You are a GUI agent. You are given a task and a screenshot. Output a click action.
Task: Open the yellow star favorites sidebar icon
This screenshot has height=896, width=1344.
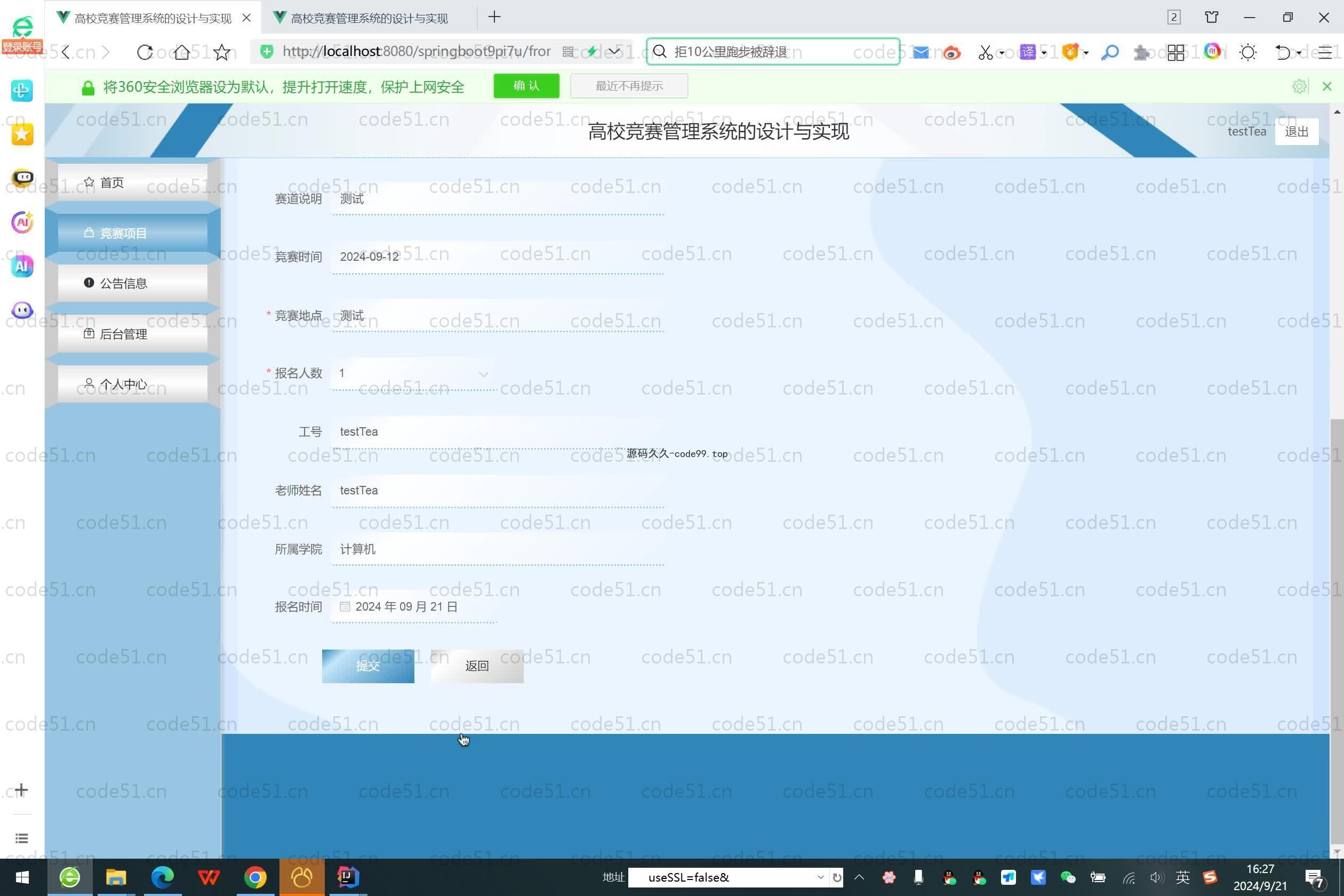[x=22, y=134]
